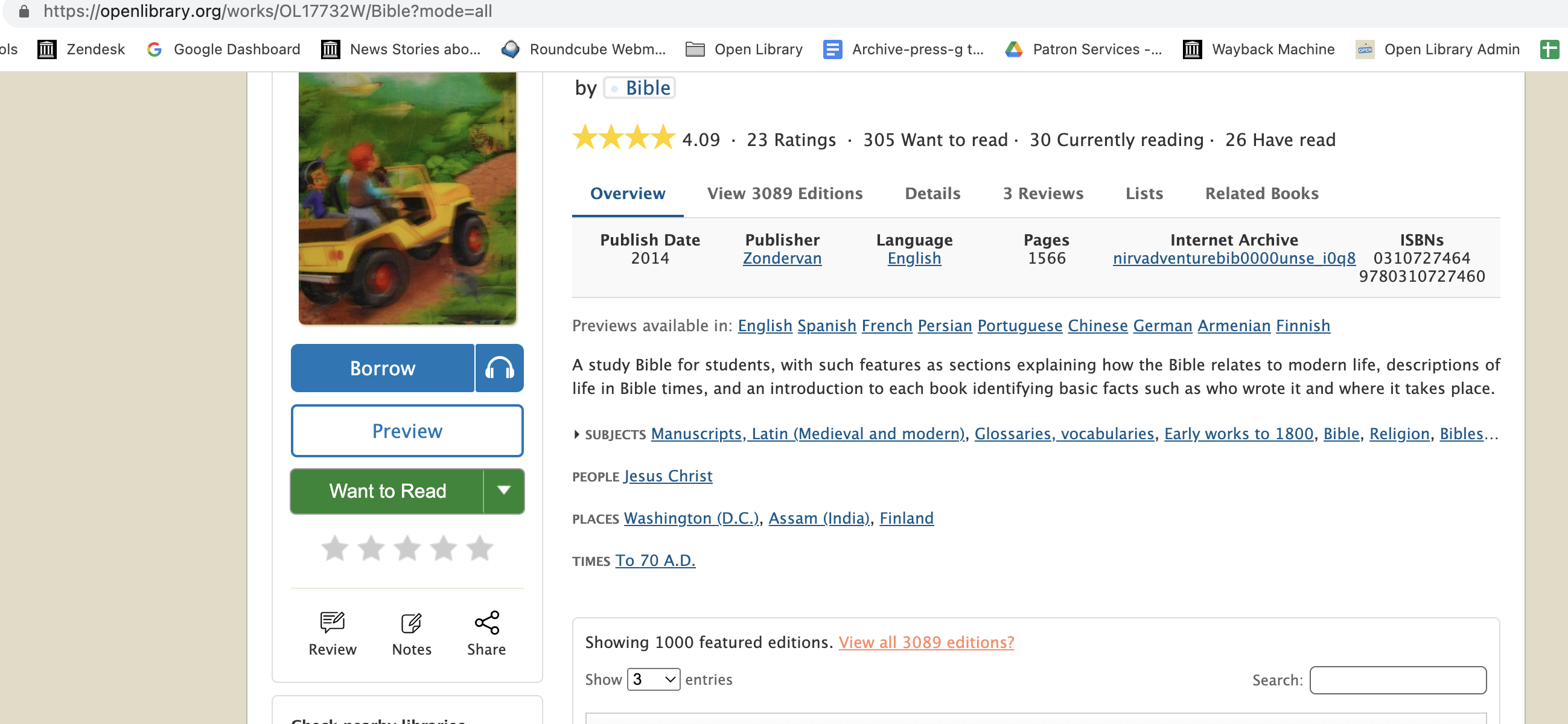The height and width of the screenshot is (724, 1568).
Task: Open the Open Library bookmark folder icon
Action: click(x=695, y=49)
